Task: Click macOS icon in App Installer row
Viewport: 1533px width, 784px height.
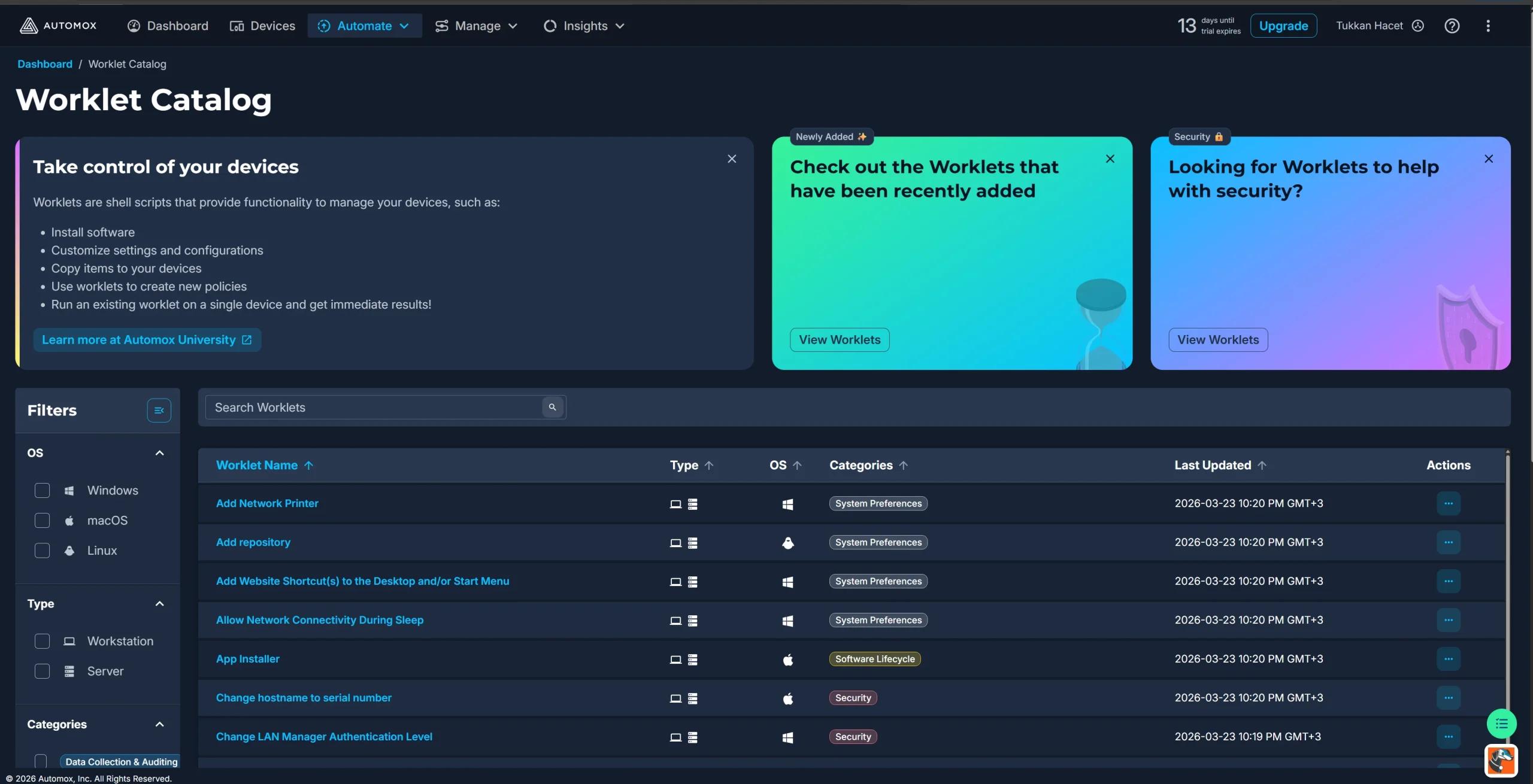Action: click(x=787, y=660)
